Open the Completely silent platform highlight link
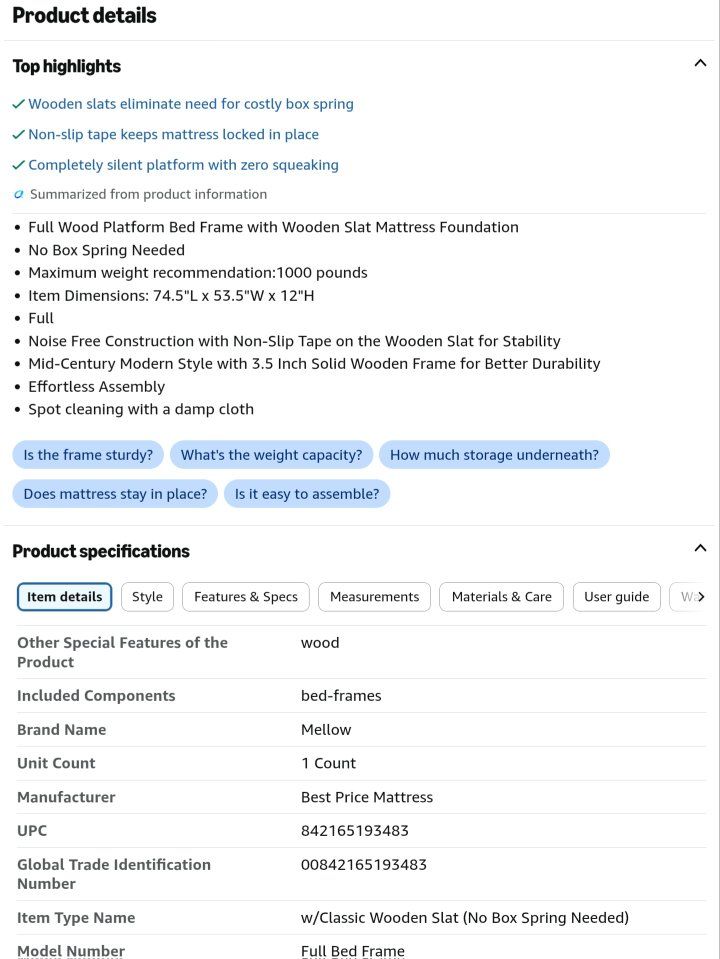Screen dimensions: 720x959 coord(184,165)
